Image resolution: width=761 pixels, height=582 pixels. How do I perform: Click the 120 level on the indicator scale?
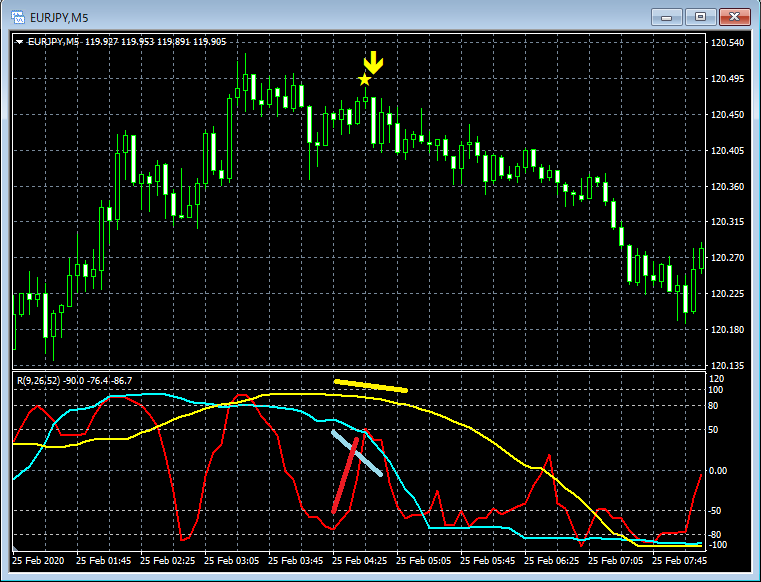717,379
